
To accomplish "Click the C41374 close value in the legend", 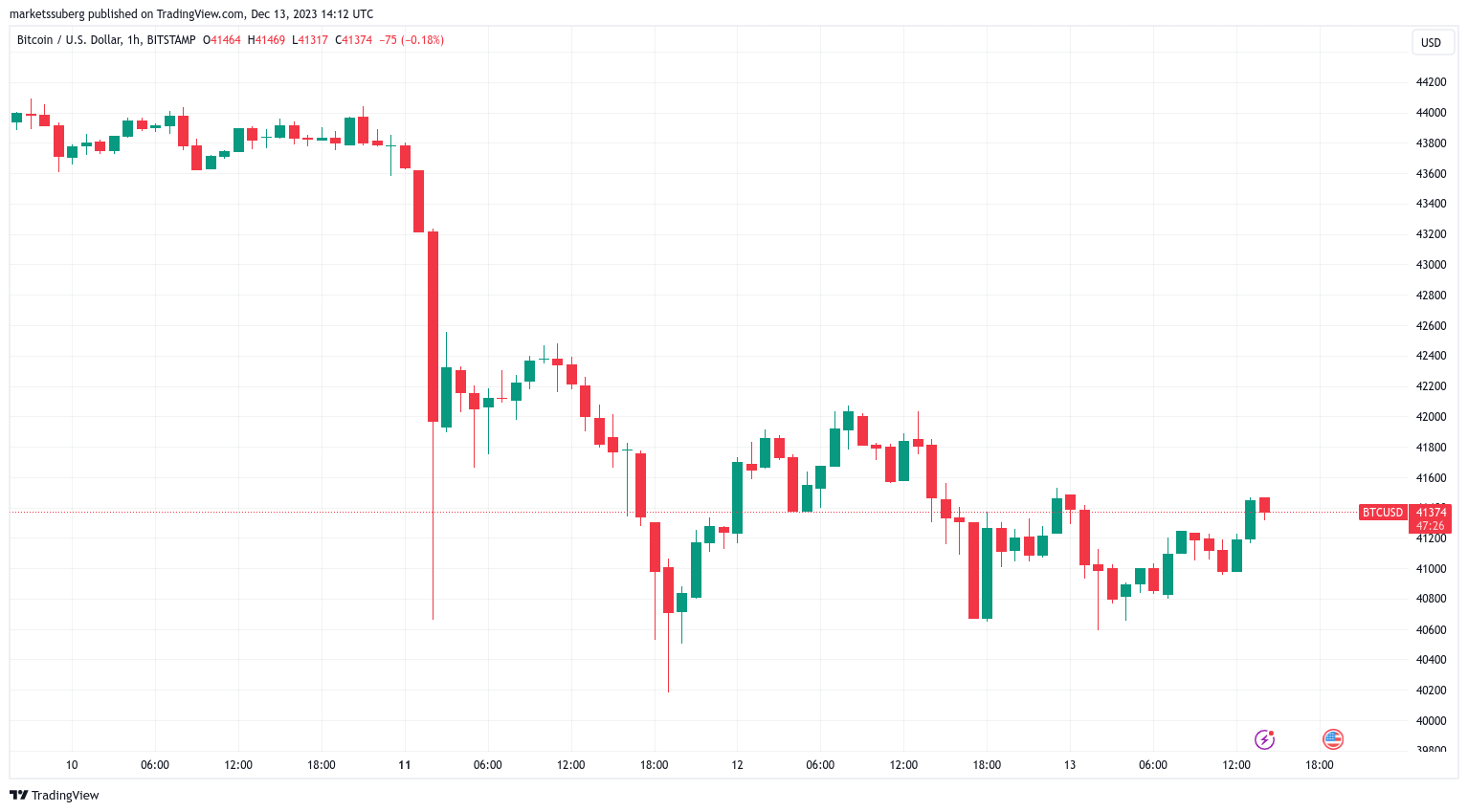I will [354, 40].
